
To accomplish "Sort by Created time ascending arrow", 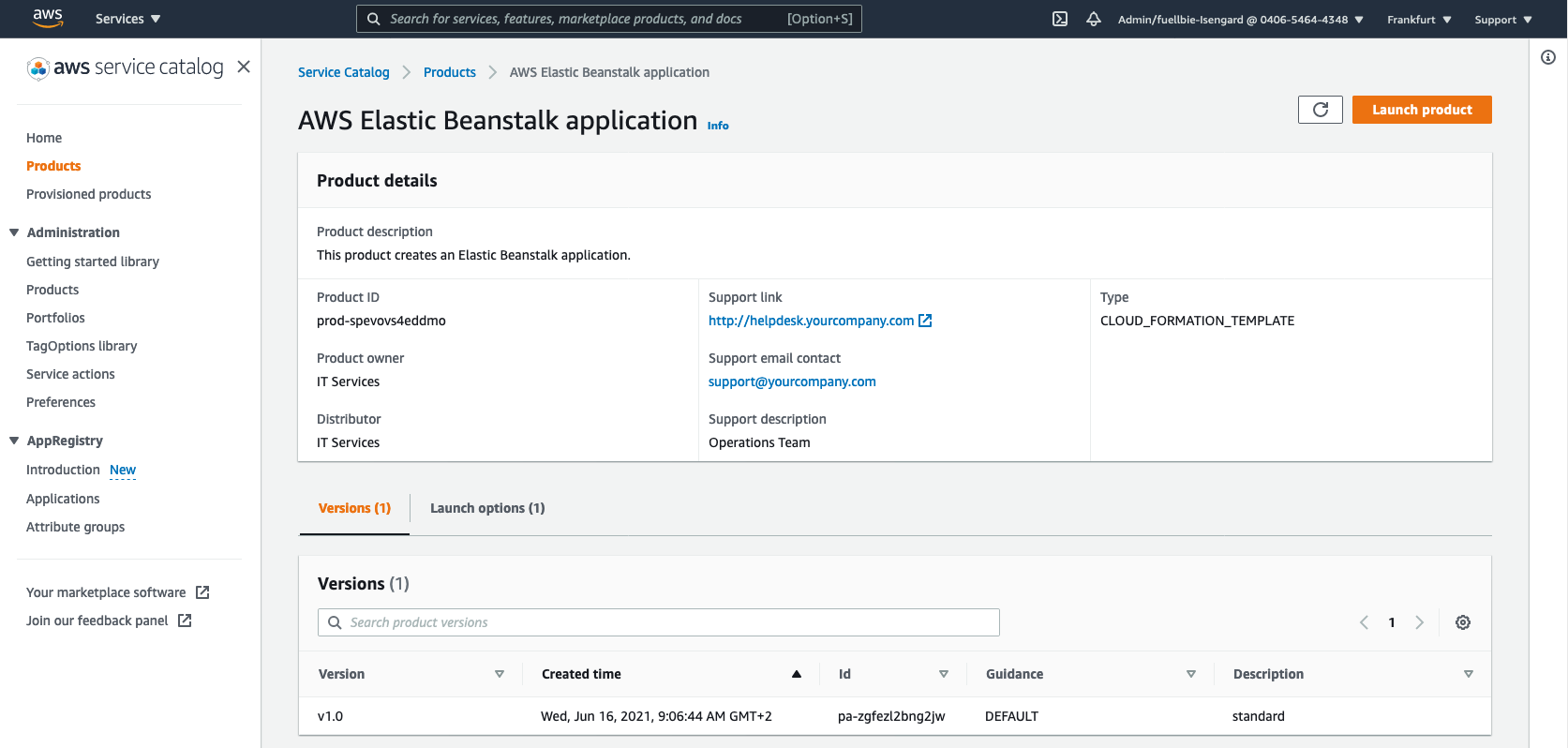I will (x=797, y=674).
